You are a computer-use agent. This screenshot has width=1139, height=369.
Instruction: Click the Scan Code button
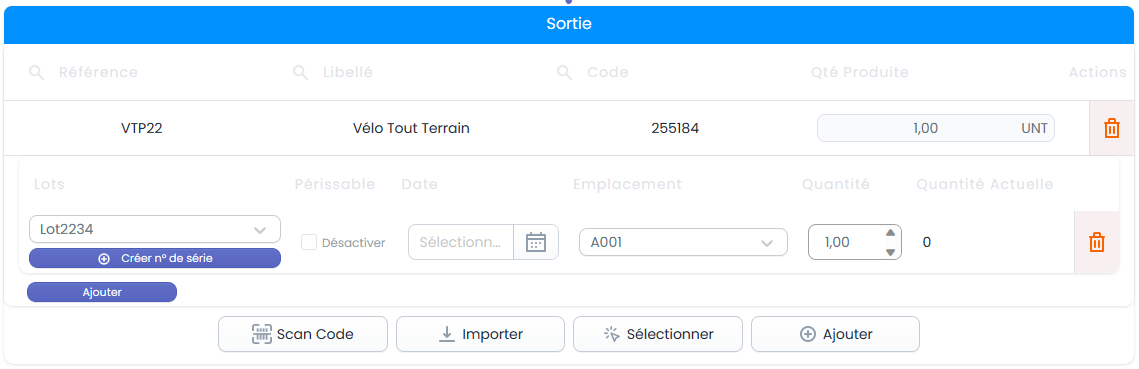point(302,334)
